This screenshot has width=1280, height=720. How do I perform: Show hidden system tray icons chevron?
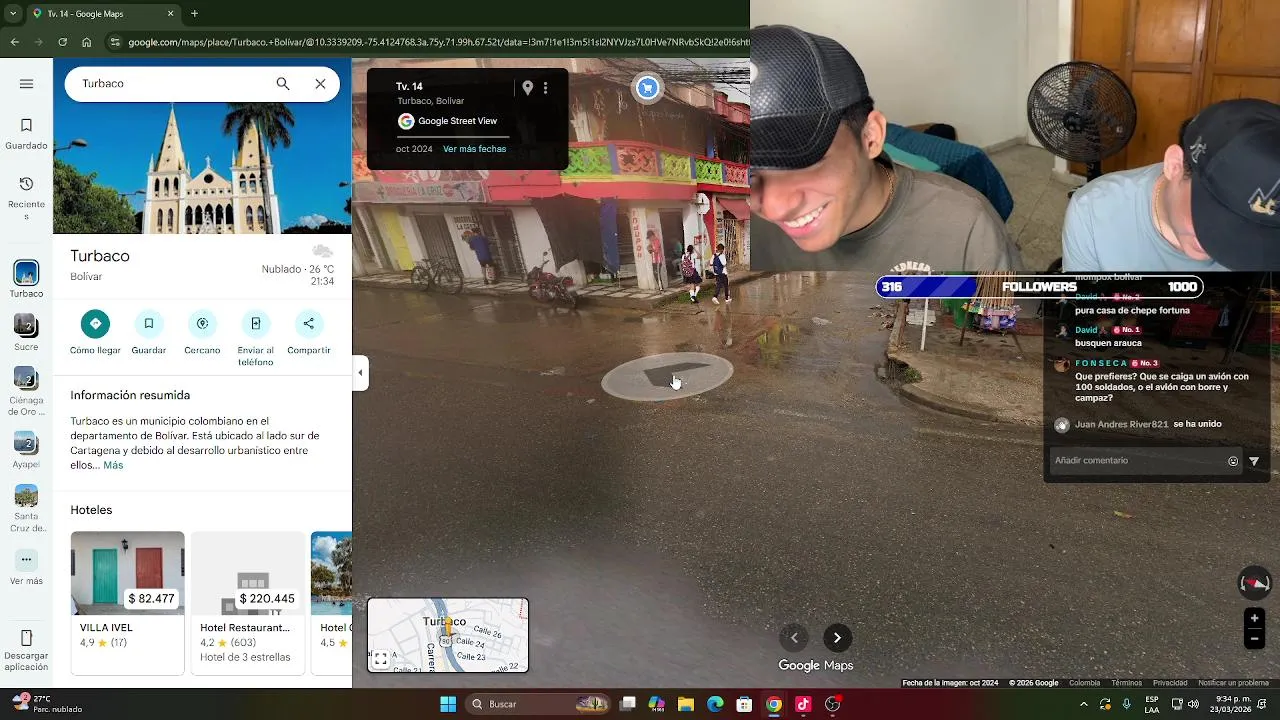(x=1083, y=704)
